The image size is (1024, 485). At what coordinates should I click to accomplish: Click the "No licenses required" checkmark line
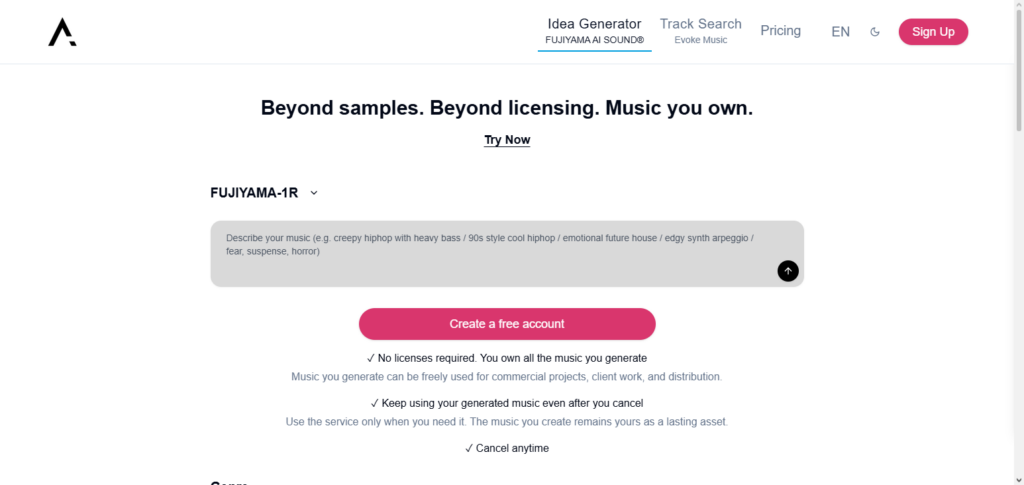(x=507, y=358)
